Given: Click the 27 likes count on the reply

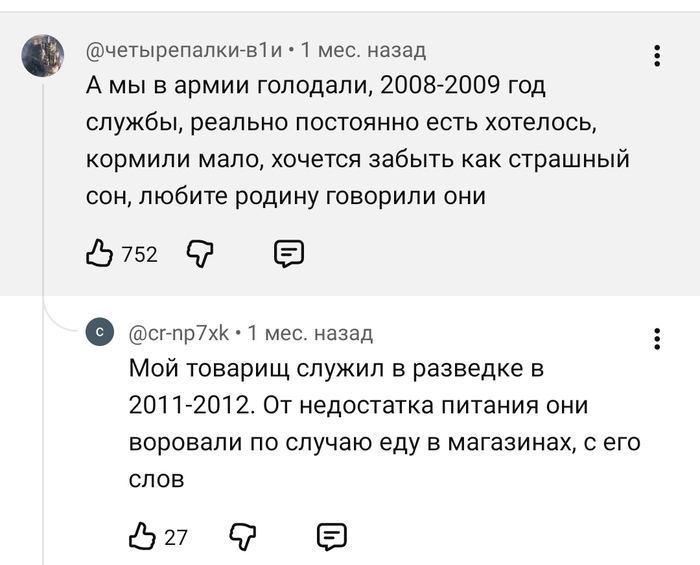Looking at the screenshot, I should coord(176,538).
